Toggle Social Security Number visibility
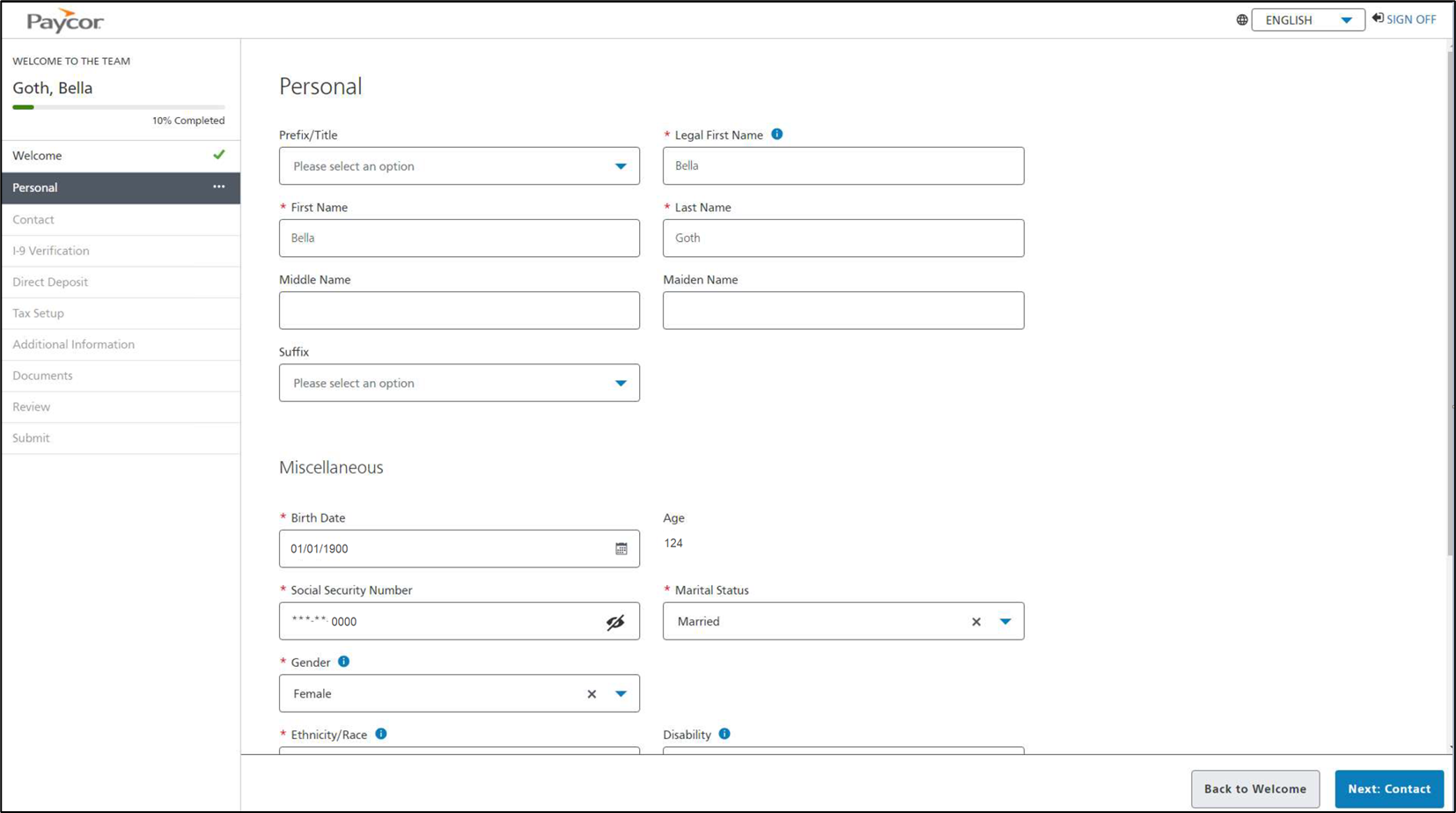 click(x=615, y=622)
